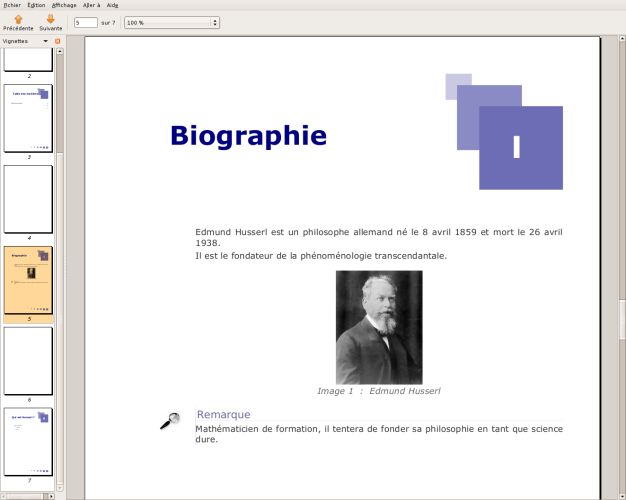Viewport: 626px width, 500px height.
Task: Open the Aller à menu
Action: (x=90, y=5)
